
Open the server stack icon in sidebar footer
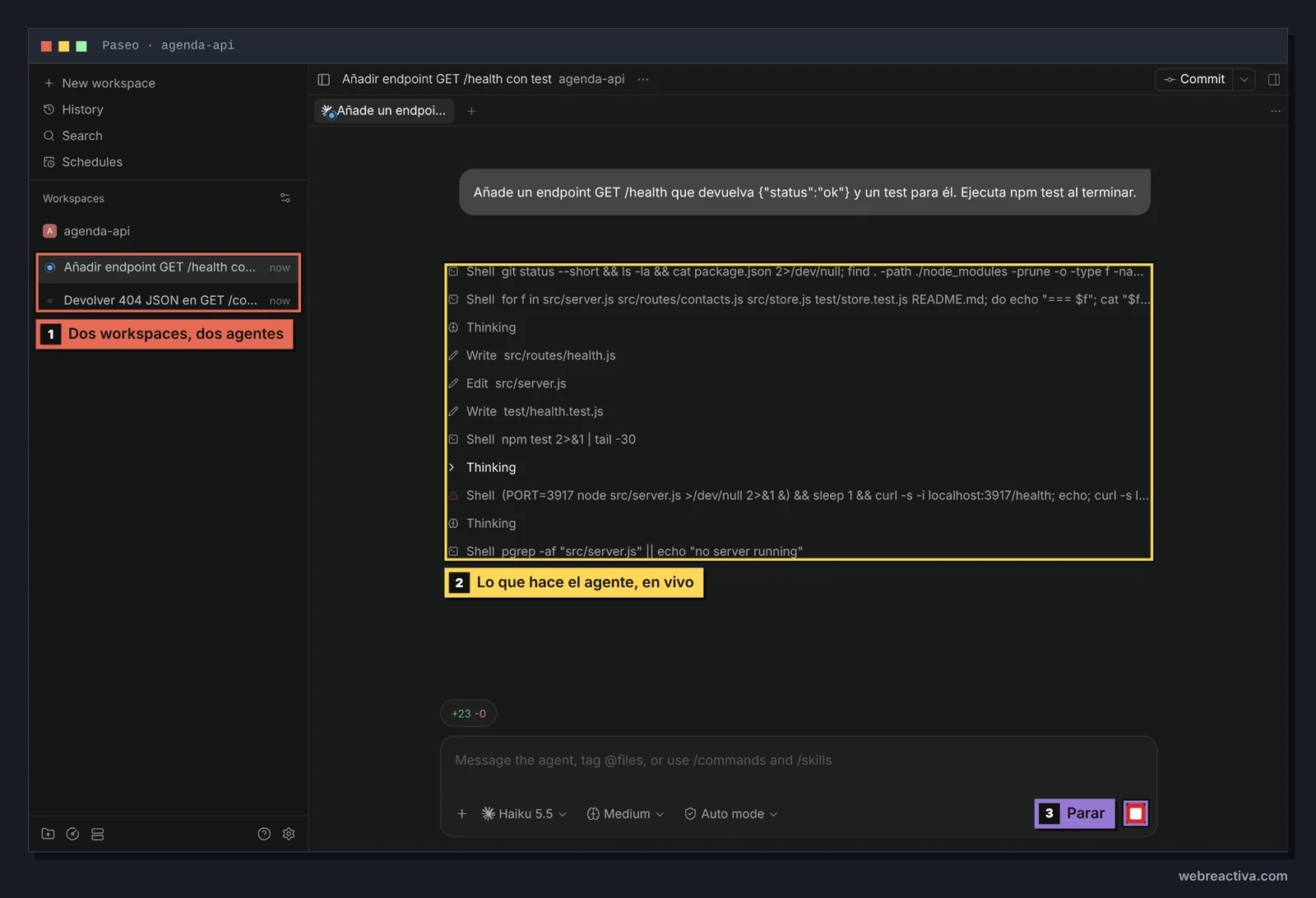pos(98,834)
